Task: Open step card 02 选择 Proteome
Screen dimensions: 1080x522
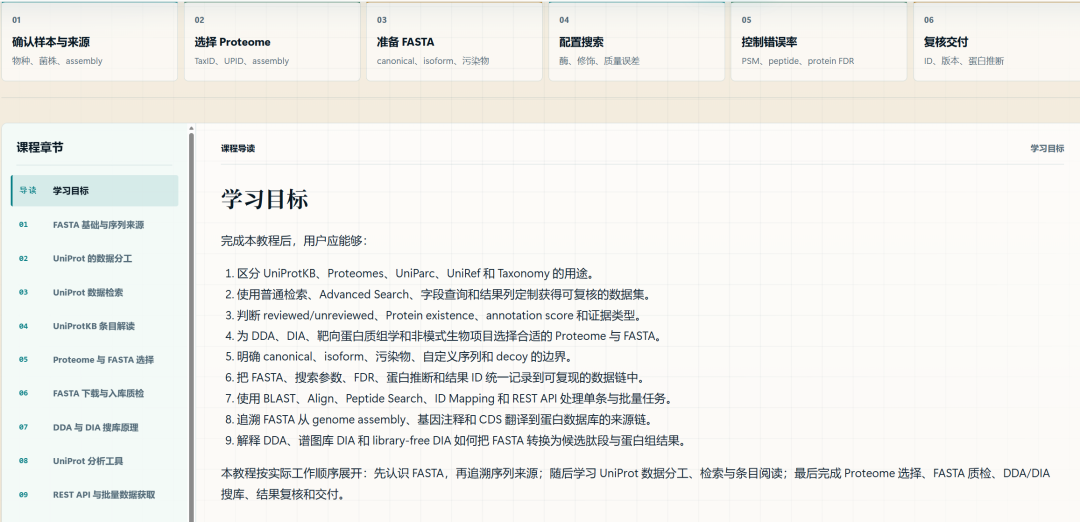Action: pos(272,41)
